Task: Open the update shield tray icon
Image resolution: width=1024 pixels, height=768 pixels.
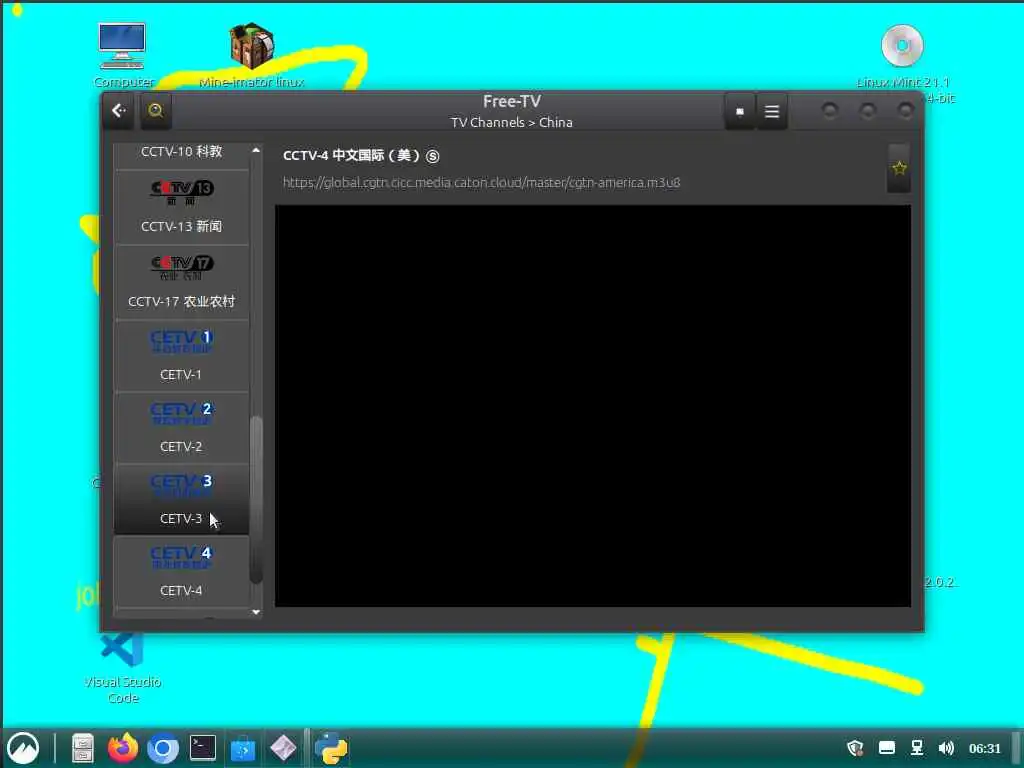Action: (855, 748)
